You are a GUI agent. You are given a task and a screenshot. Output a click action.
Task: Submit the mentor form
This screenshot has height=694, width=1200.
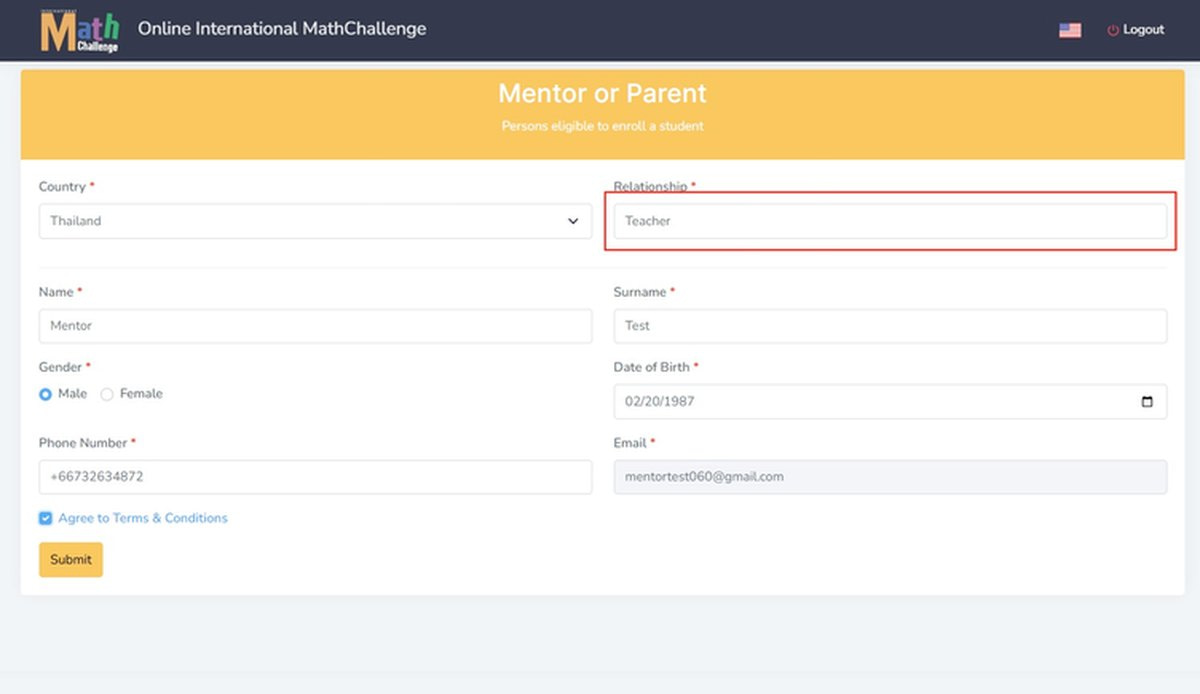71,560
